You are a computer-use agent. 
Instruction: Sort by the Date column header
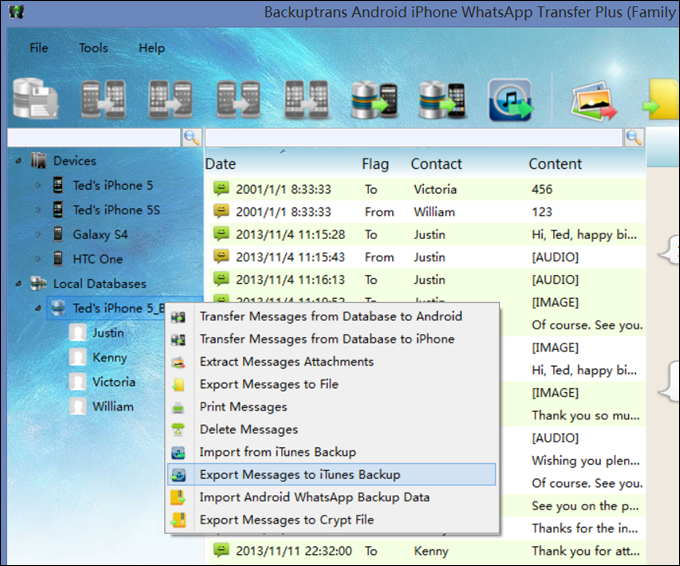click(x=220, y=164)
